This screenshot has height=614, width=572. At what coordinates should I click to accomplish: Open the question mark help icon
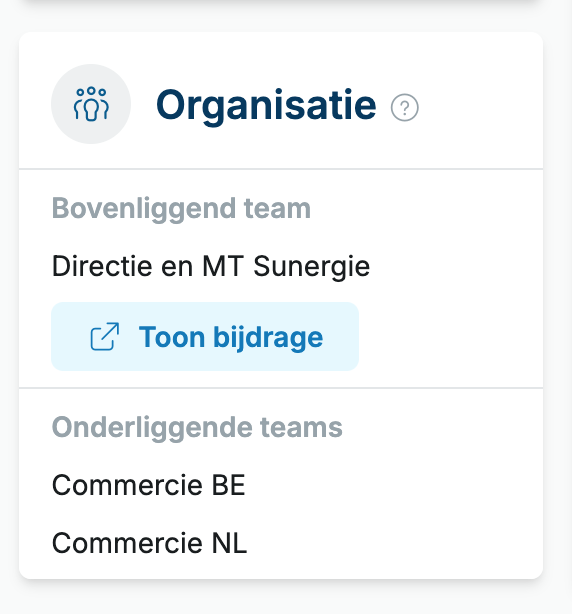pyautogui.click(x=404, y=107)
